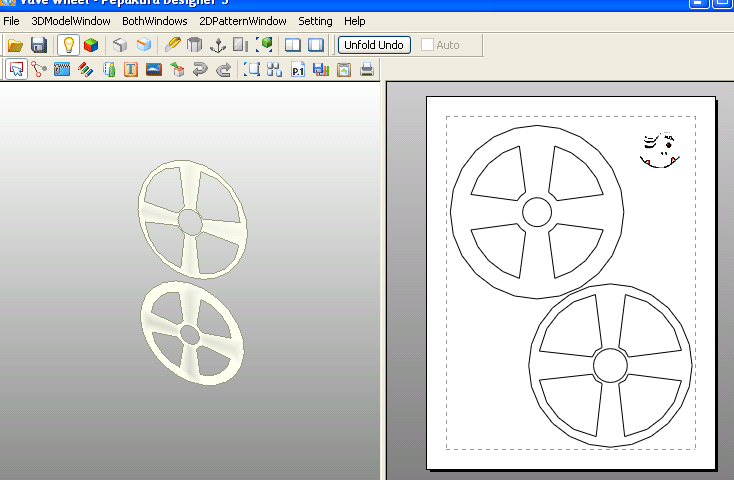Click the gray cylinder model icon
The width and height of the screenshot is (734, 480).
click(x=195, y=45)
